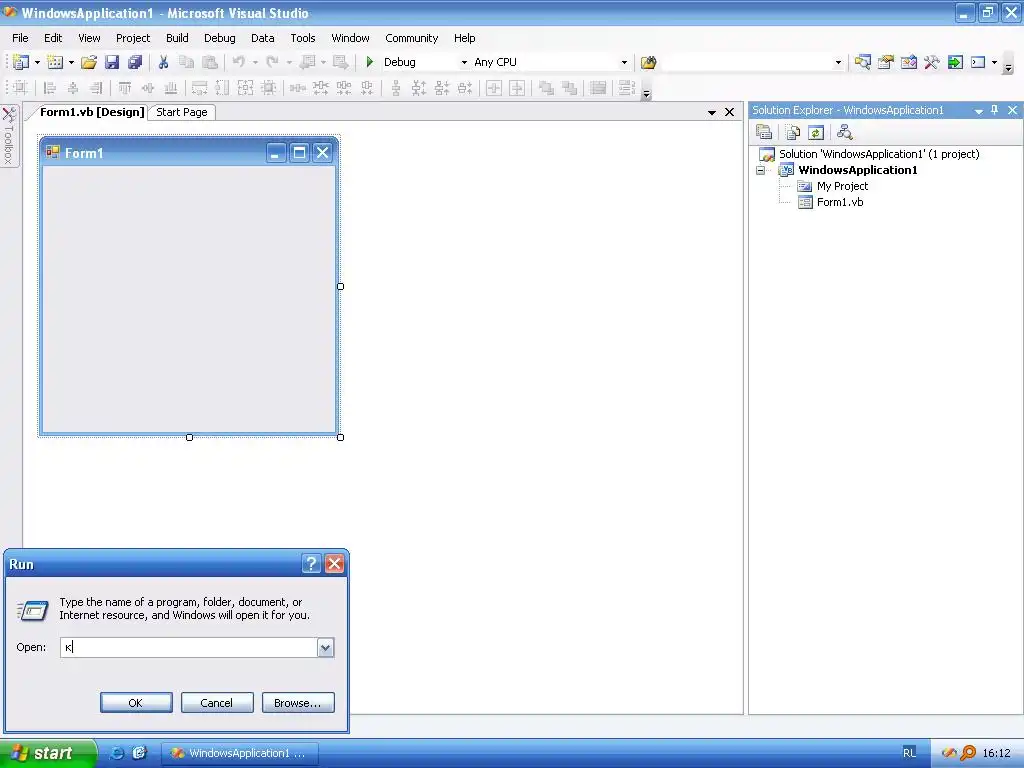Click the Redo arrow icon
This screenshot has width=1024, height=768.
272,62
